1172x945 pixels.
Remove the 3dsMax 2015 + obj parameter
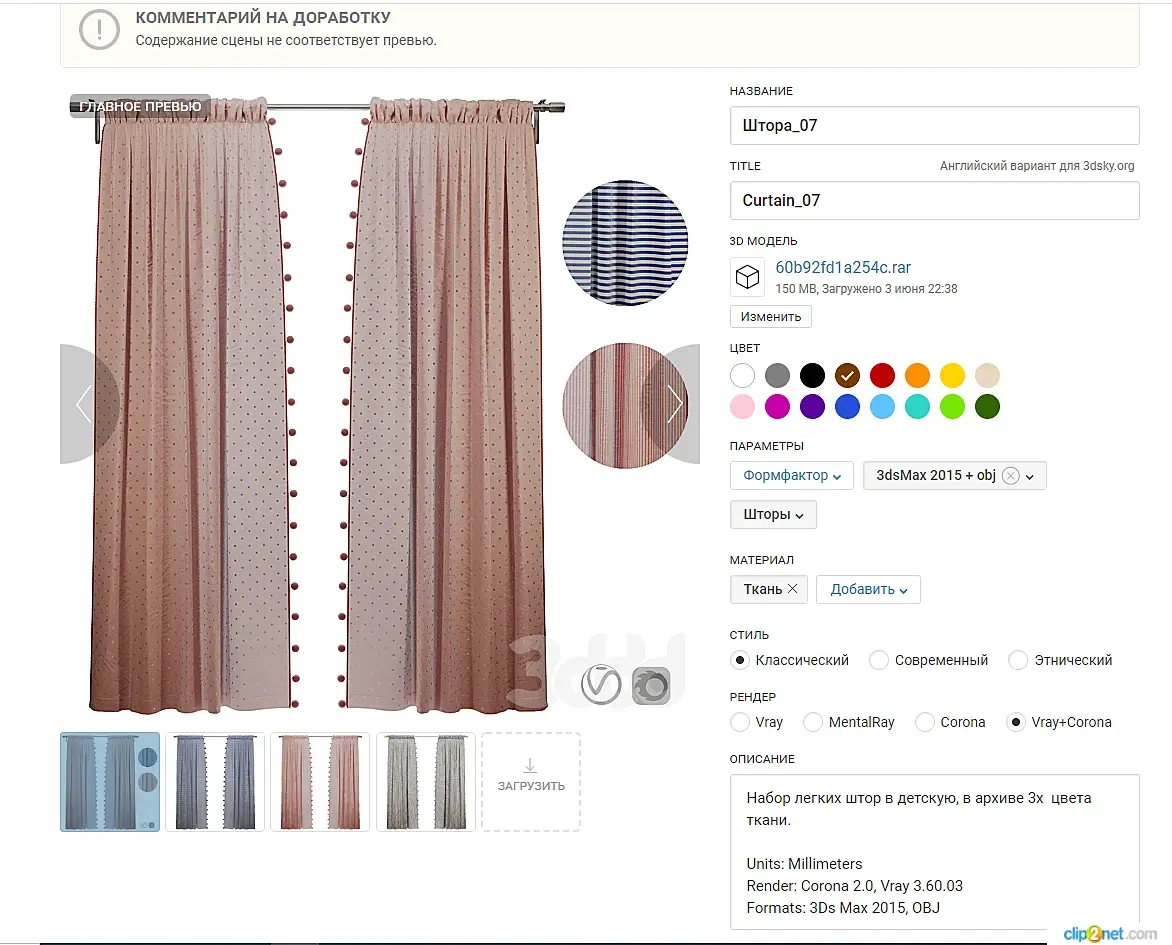1011,475
